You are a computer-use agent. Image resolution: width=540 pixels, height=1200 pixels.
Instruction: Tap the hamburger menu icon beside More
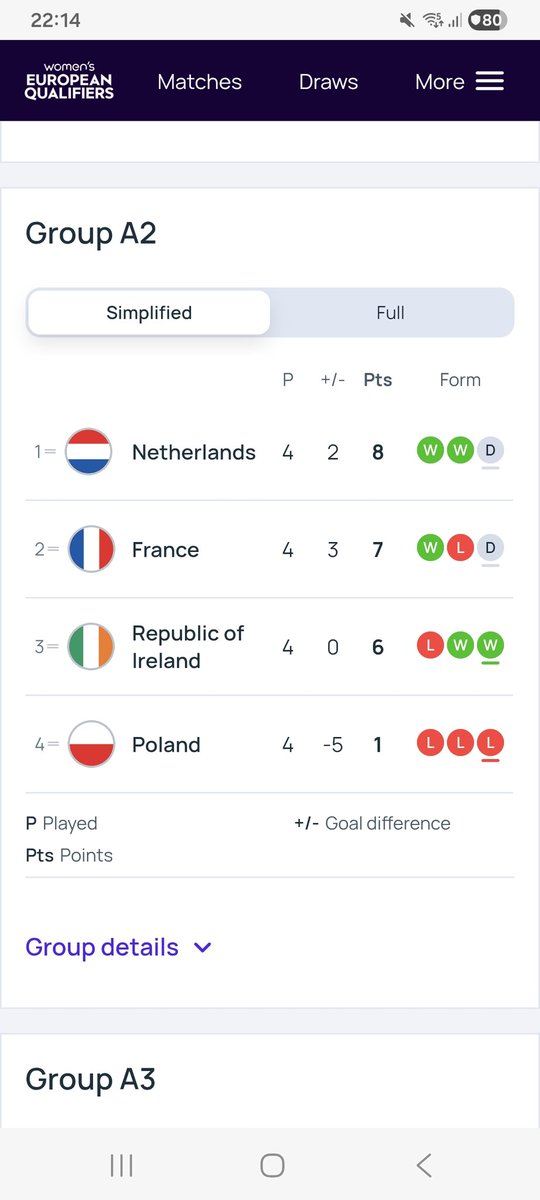tap(489, 81)
